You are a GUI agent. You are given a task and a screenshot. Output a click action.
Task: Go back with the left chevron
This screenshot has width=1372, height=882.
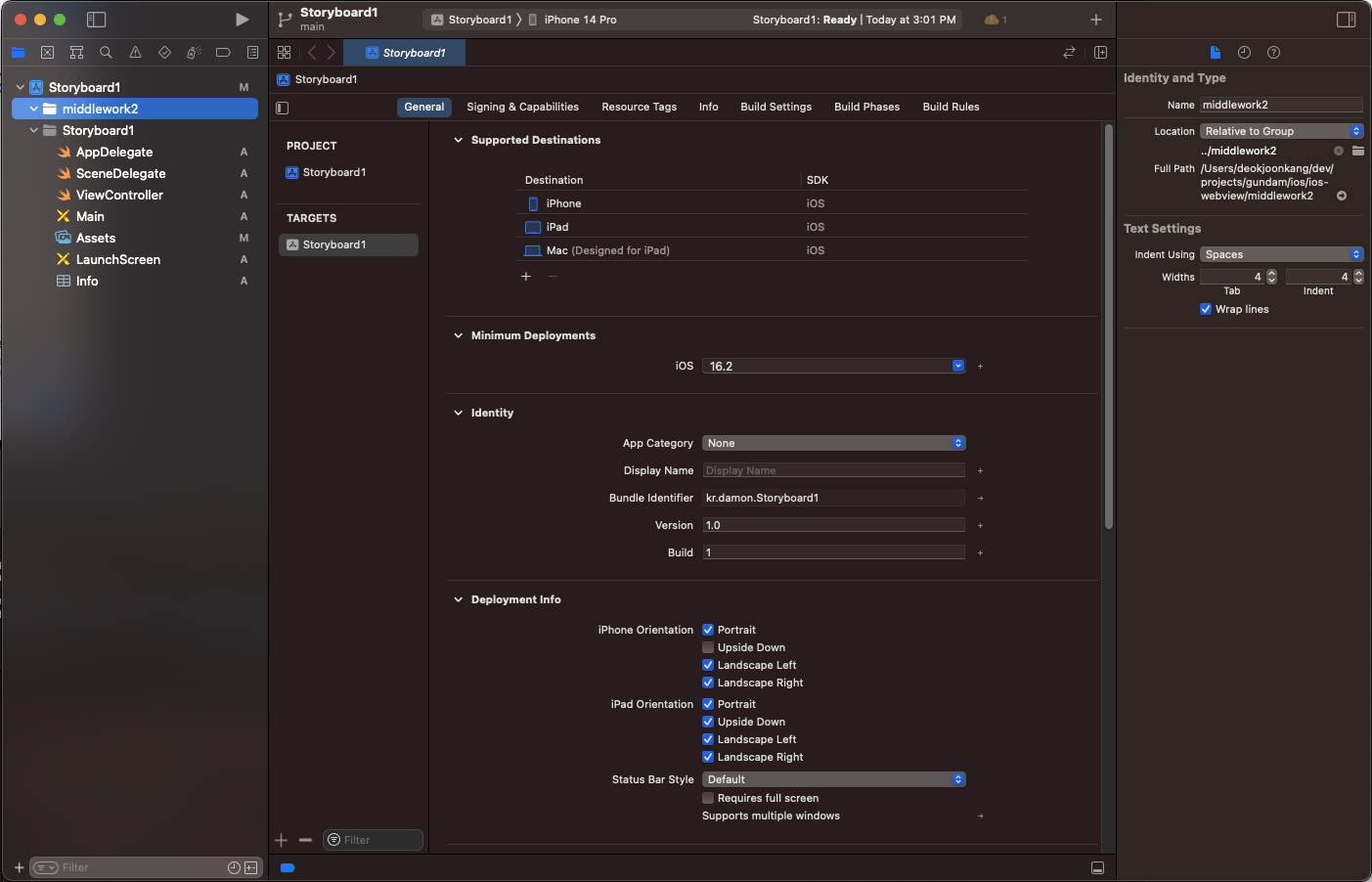(x=312, y=53)
